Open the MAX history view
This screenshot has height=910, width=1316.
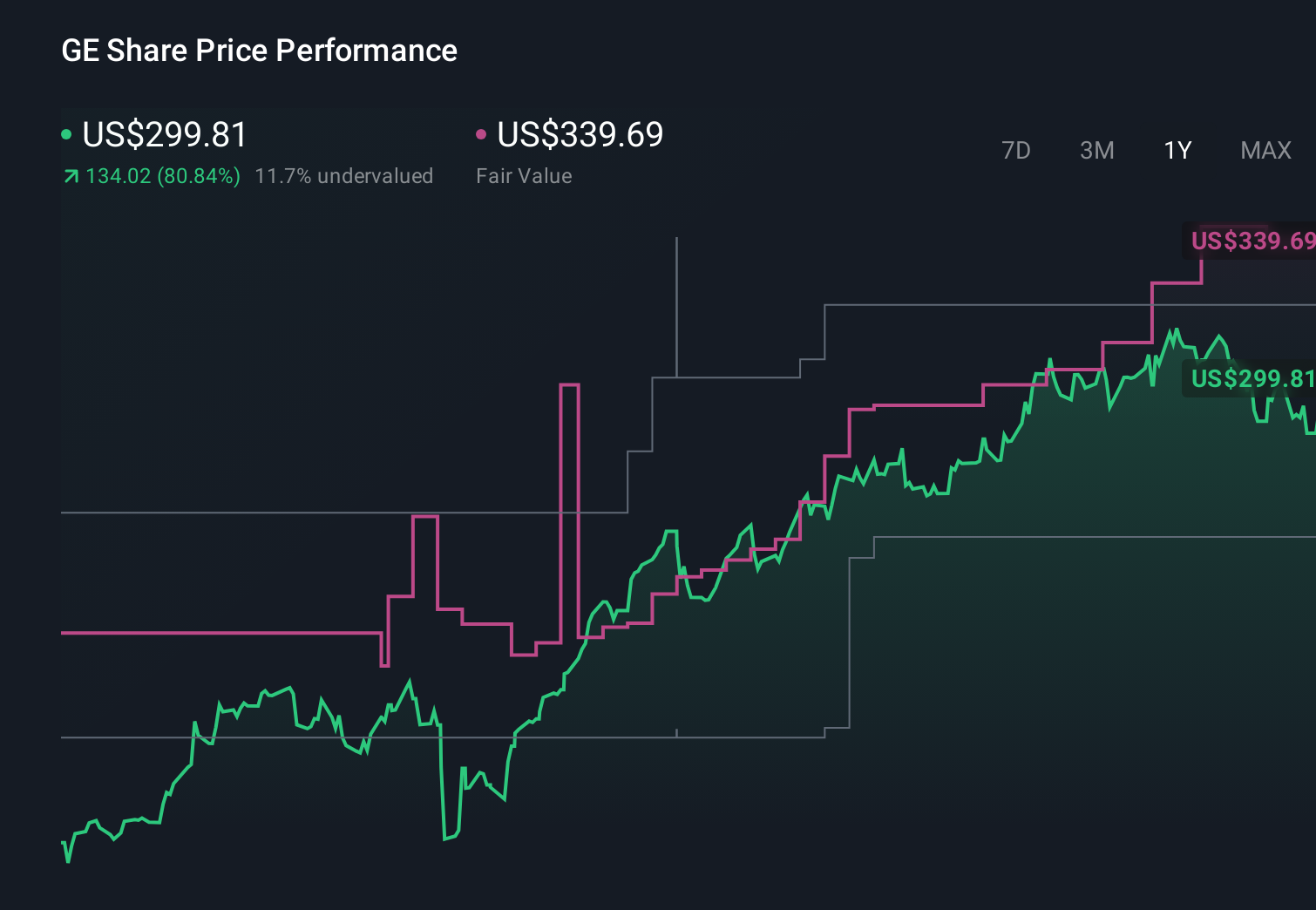(x=1265, y=150)
